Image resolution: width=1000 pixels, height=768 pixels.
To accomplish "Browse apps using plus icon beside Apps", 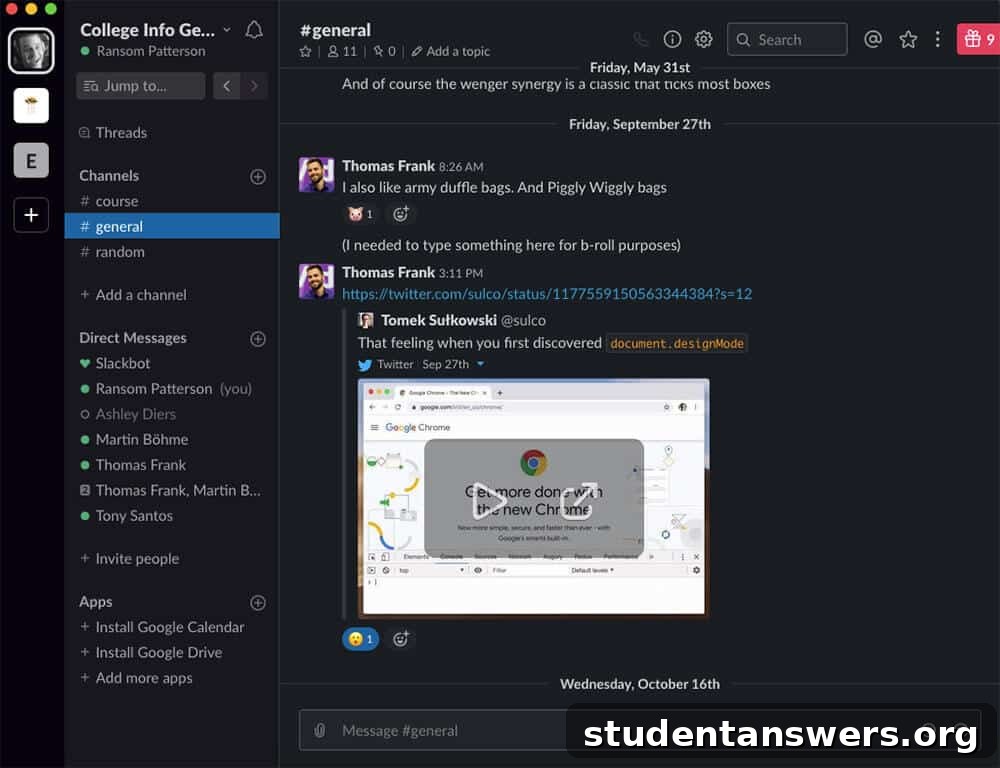I will point(258,603).
